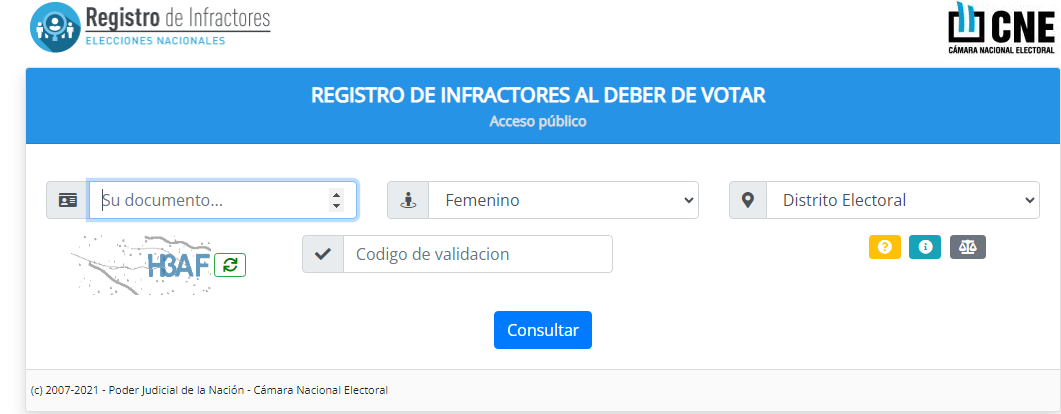Click the CNE Cámara Nacional Electoral logo
The height and width of the screenshot is (414, 1061).
click(x=1001, y=28)
